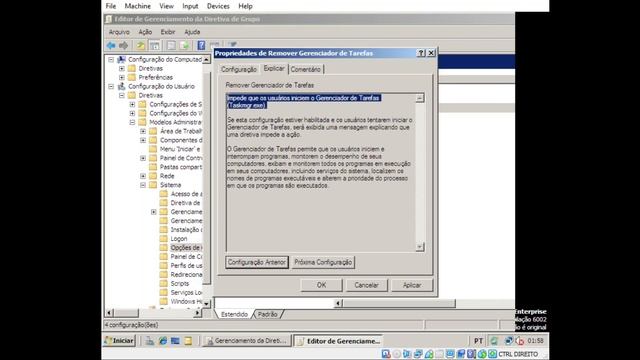The height and width of the screenshot is (360, 640).
Task: Click the Server Manager quick launch icon
Action: tap(150, 341)
